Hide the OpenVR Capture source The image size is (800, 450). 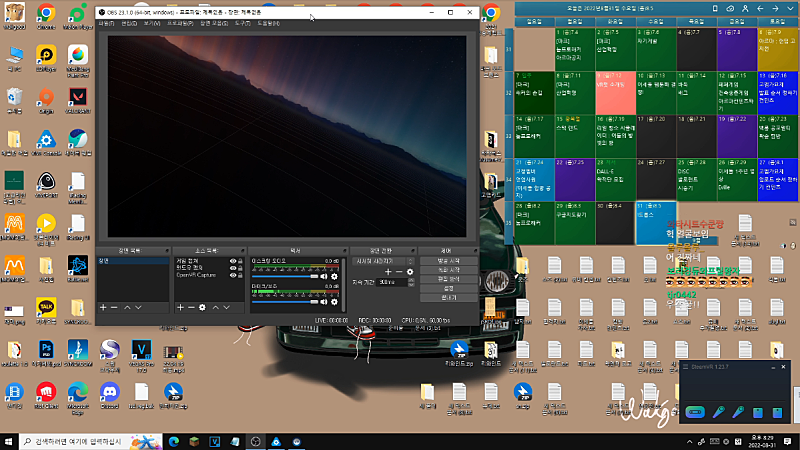tap(232, 276)
